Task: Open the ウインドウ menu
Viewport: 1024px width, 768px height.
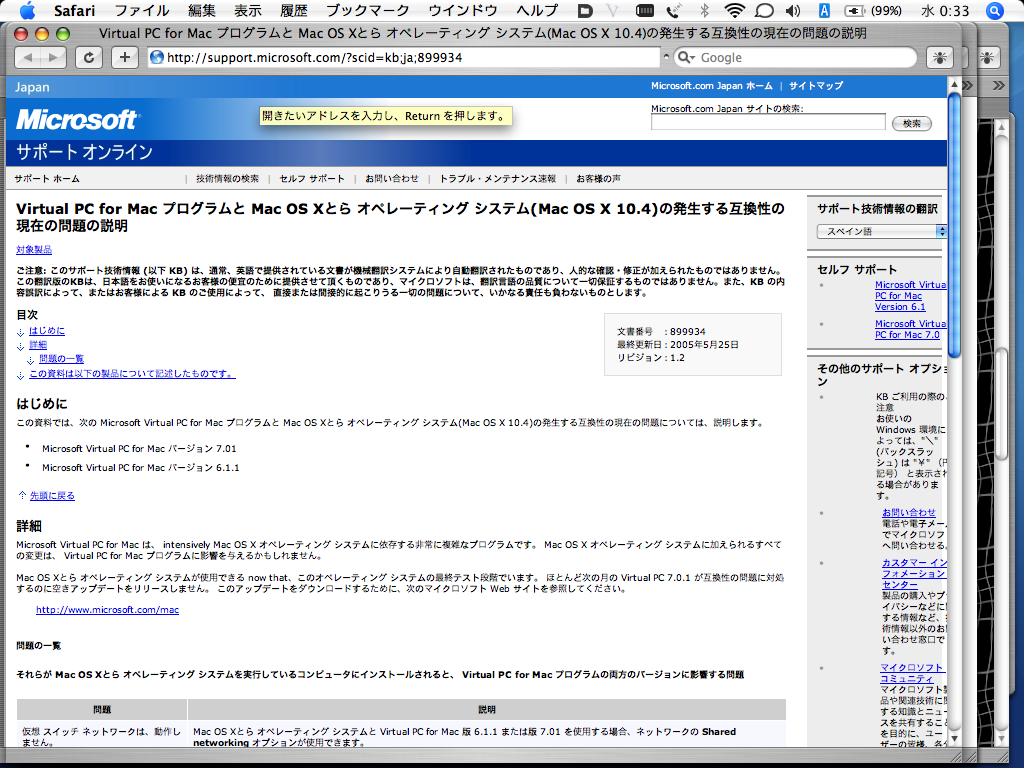Action: [x=463, y=10]
